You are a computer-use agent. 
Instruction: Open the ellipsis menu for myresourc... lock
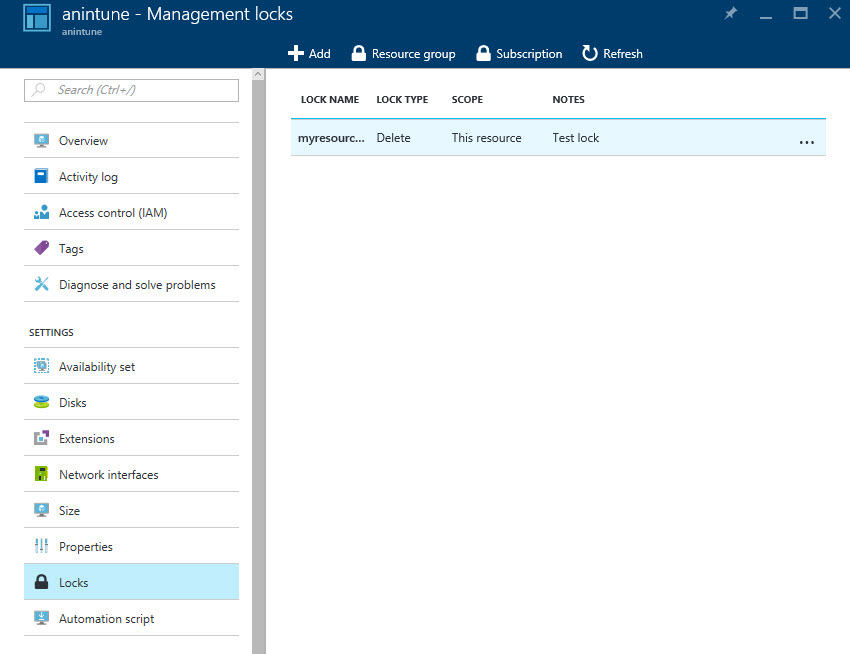tap(807, 142)
